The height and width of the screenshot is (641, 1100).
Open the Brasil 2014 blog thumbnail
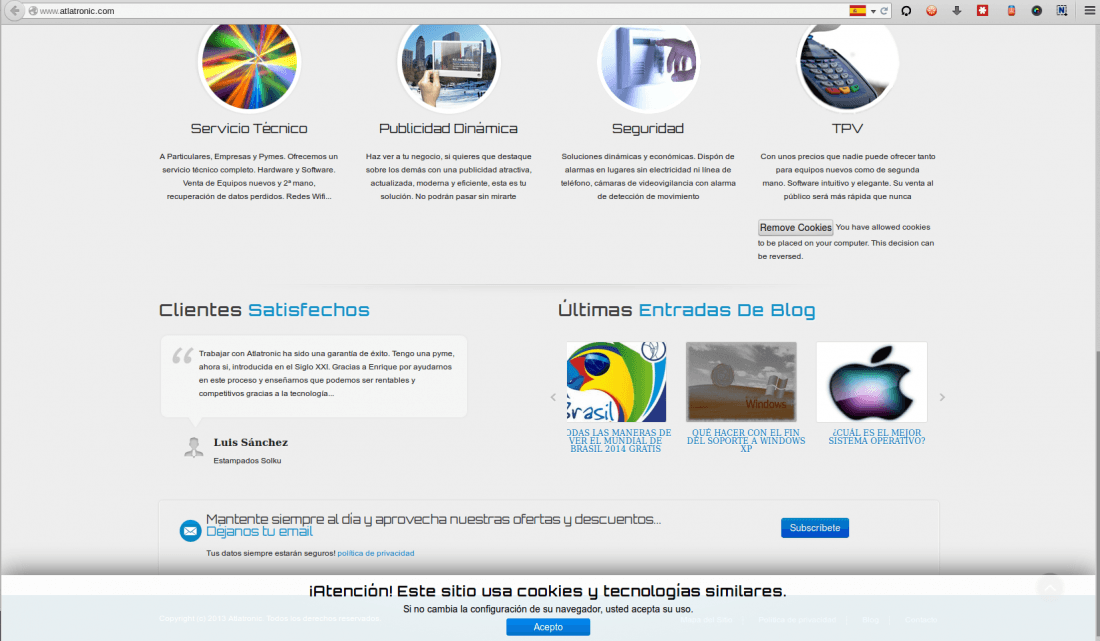616,382
